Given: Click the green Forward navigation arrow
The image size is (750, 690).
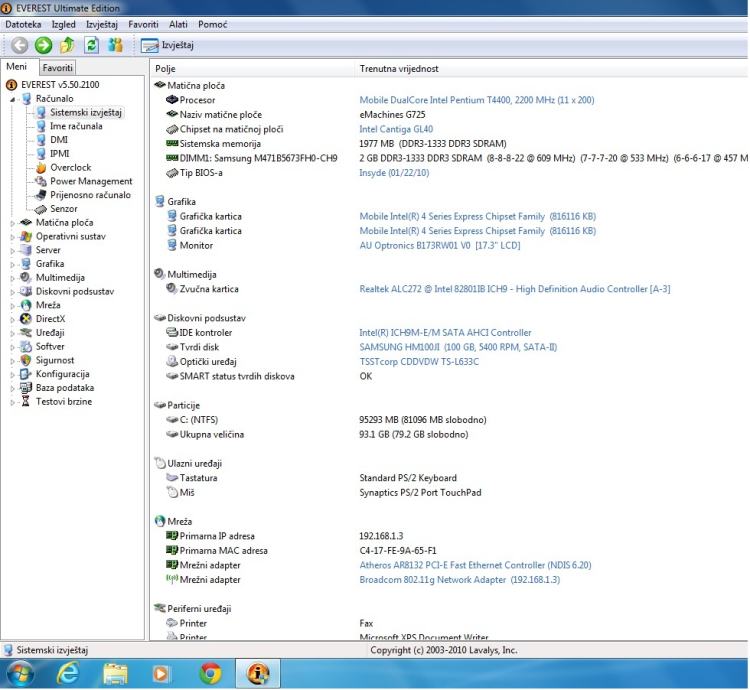Looking at the screenshot, I should click(x=43, y=45).
